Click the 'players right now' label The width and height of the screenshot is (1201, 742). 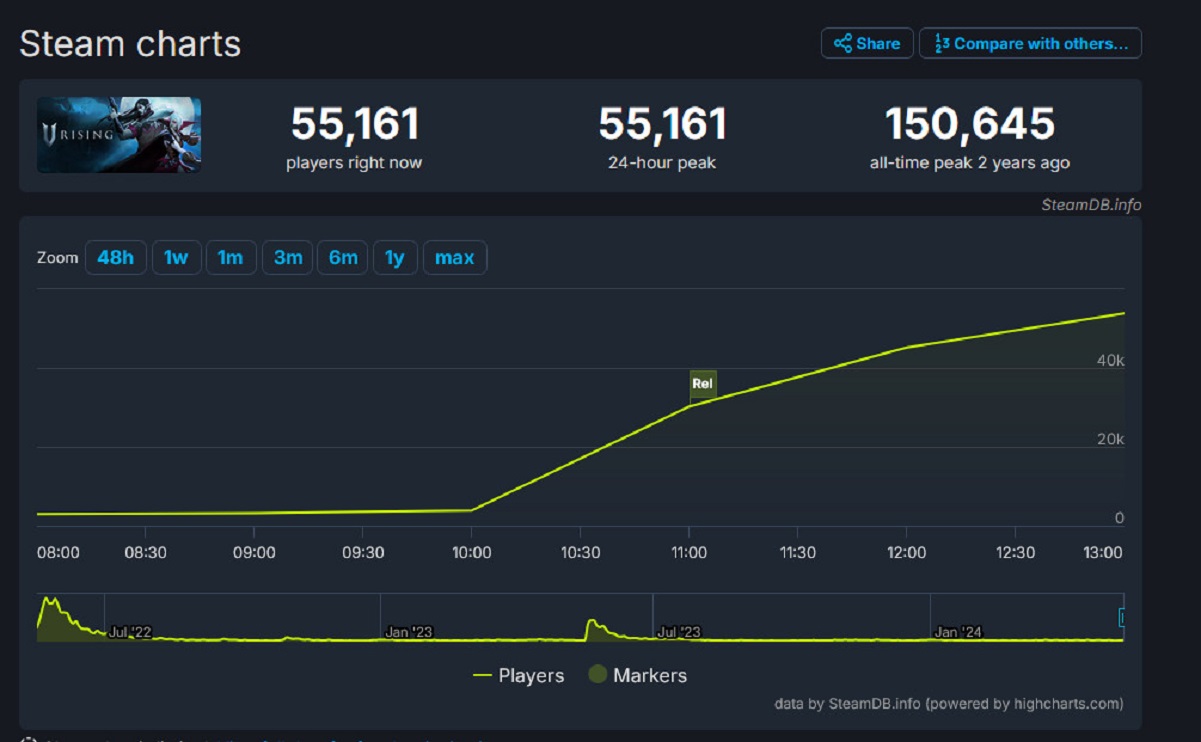point(354,163)
